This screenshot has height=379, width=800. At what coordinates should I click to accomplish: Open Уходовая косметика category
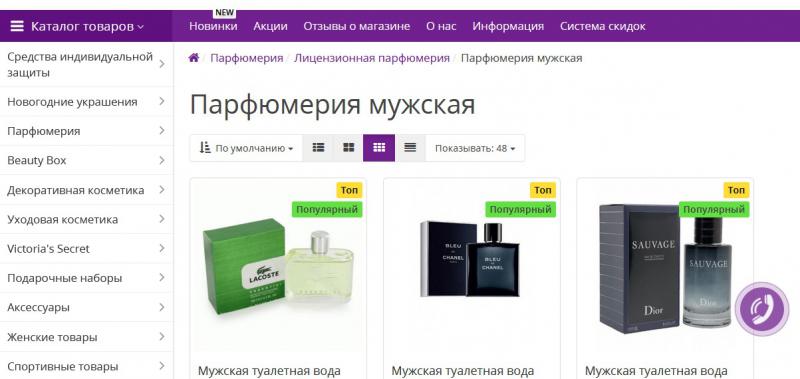(x=63, y=219)
